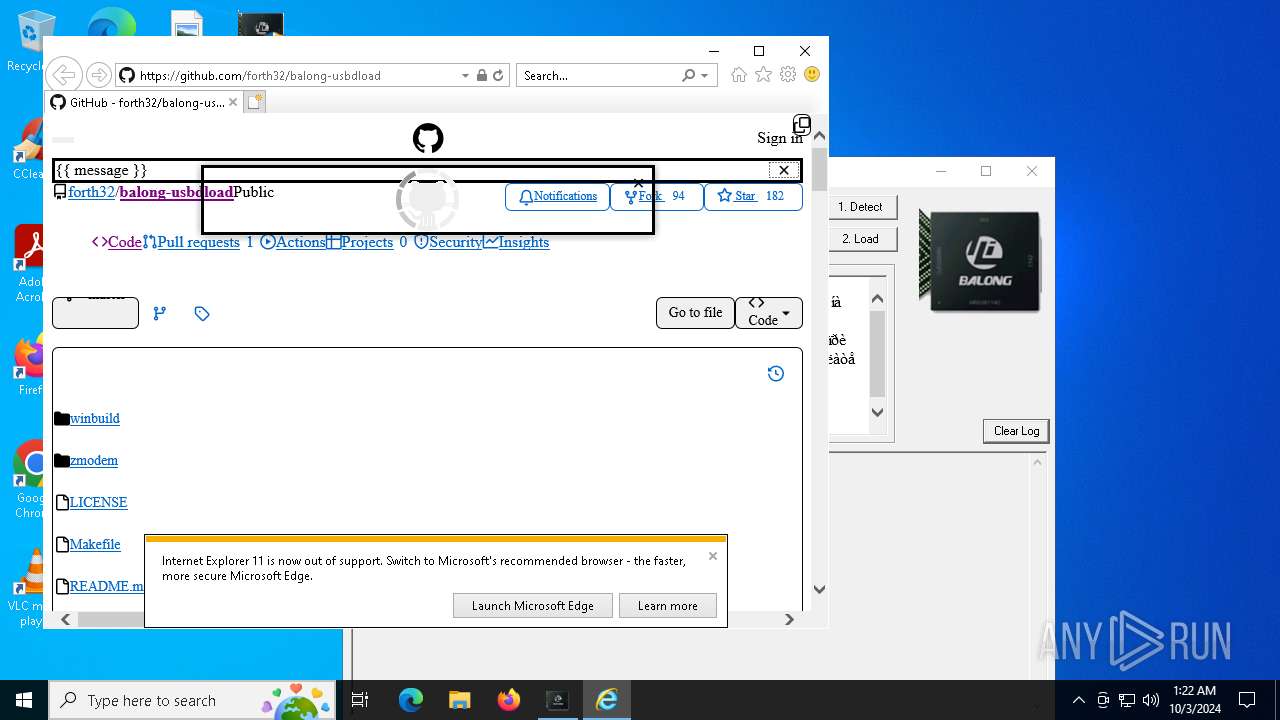
Task: Open the winbuild folder
Action: tap(95, 418)
